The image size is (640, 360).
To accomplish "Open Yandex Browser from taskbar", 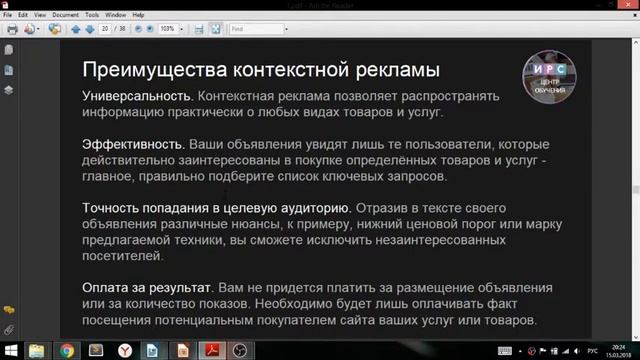I will 125,351.
